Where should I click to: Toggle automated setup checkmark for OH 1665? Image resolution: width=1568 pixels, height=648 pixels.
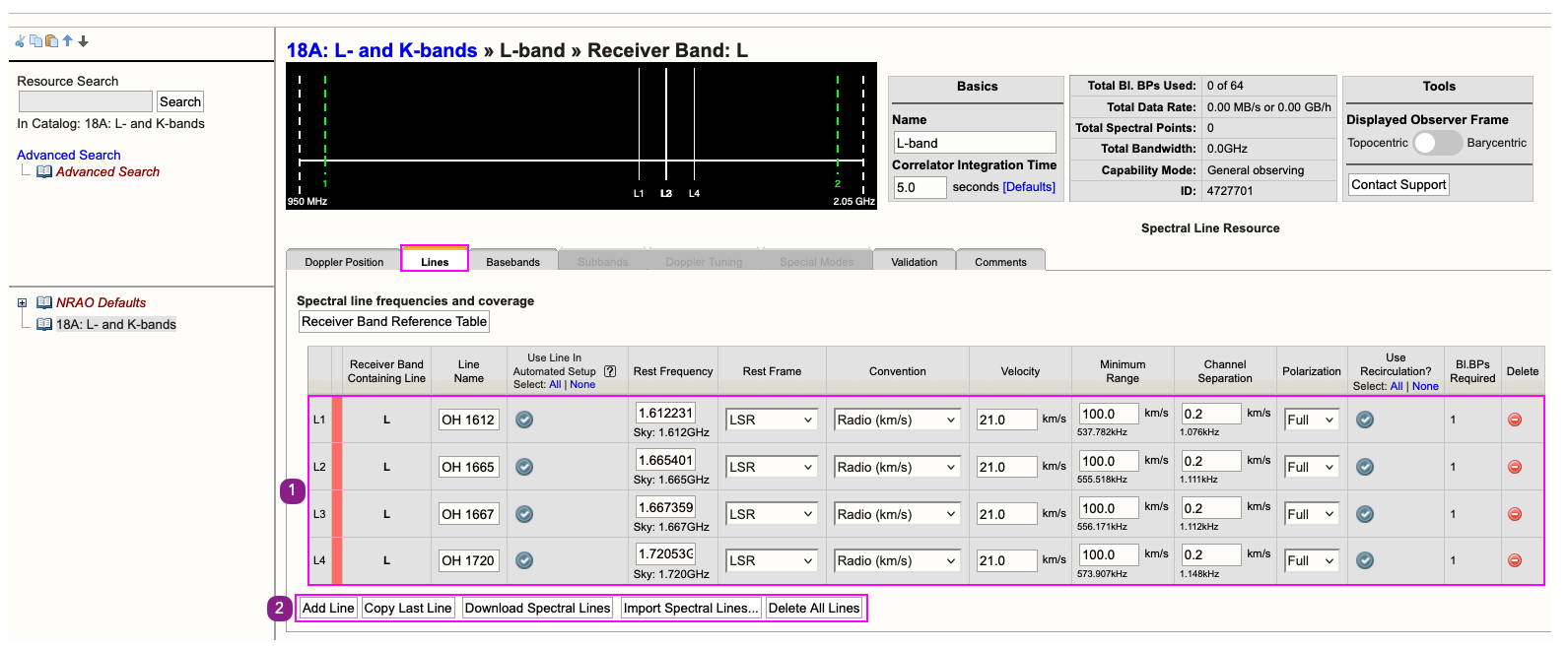pyautogui.click(x=524, y=467)
